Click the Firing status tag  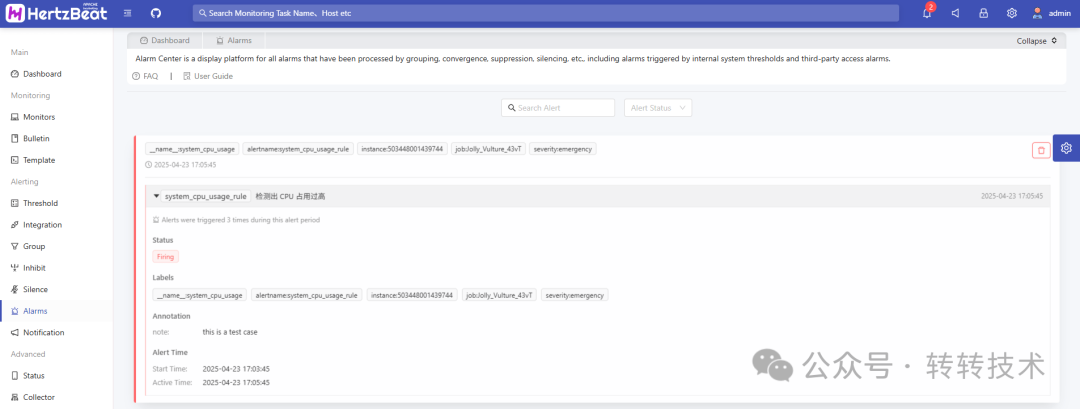coord(165,257)
